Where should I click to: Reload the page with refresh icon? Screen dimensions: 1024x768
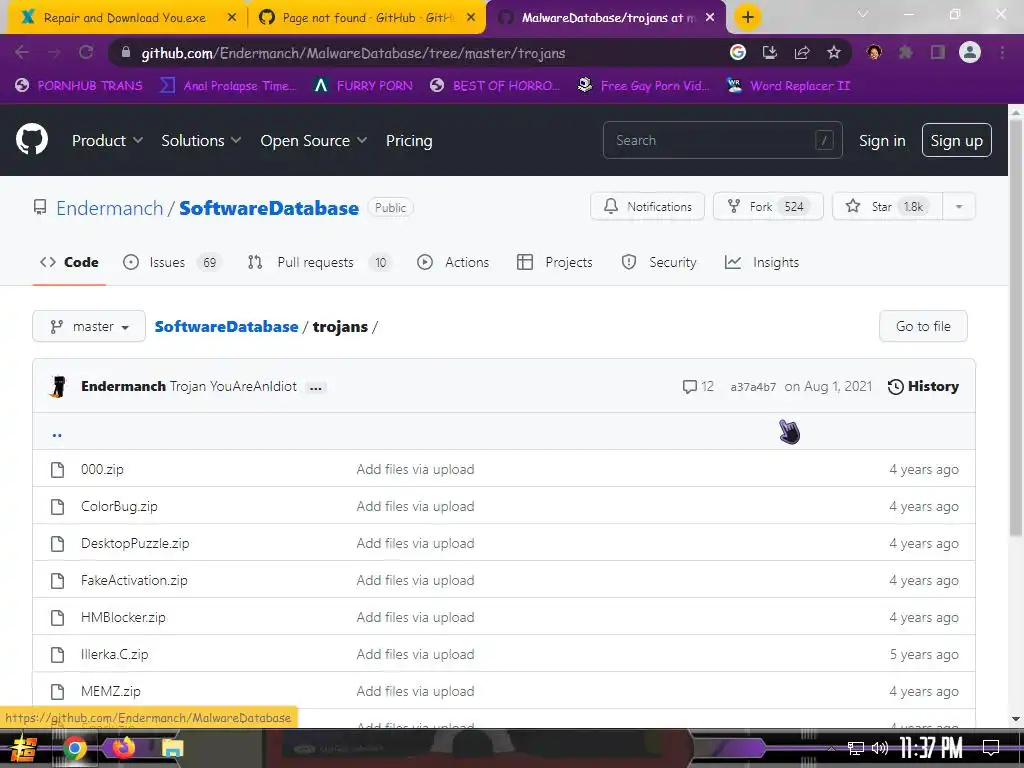coord(86,52)
